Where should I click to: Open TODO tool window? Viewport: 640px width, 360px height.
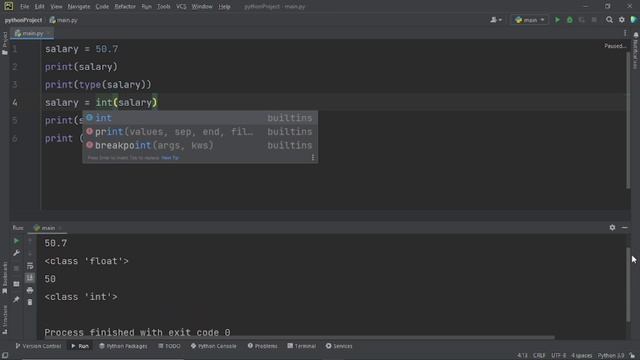(169, 346)
